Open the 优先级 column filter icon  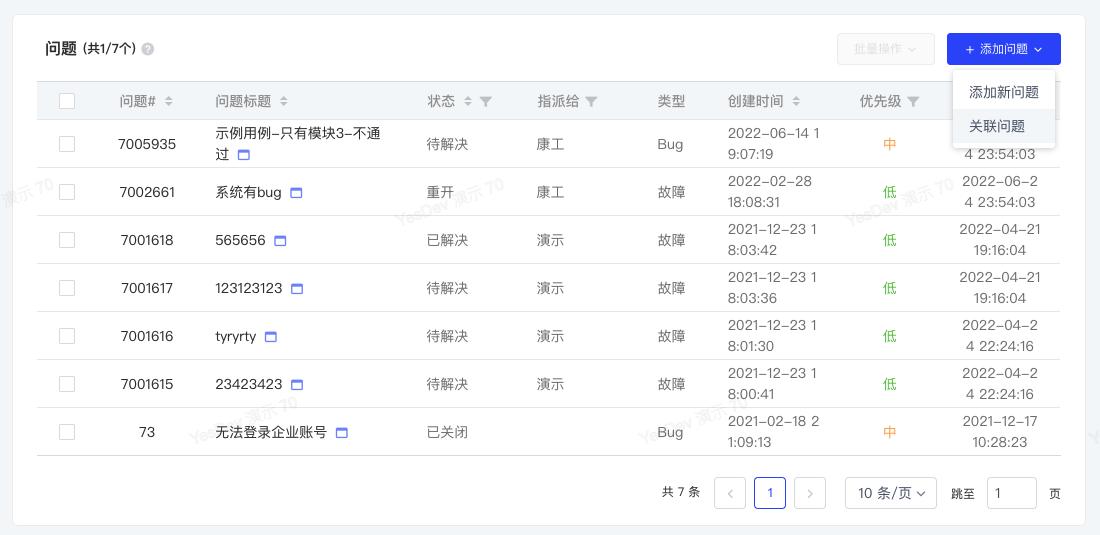pos(913,102)
